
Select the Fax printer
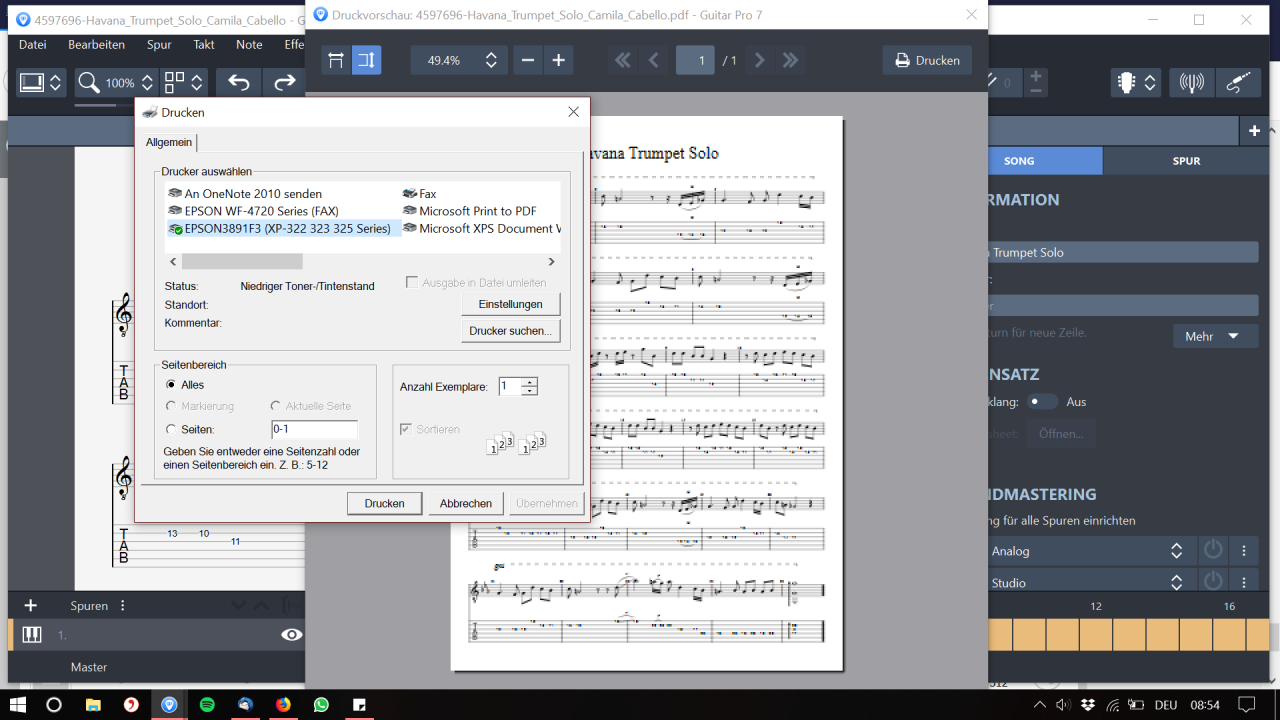(420, 194)
